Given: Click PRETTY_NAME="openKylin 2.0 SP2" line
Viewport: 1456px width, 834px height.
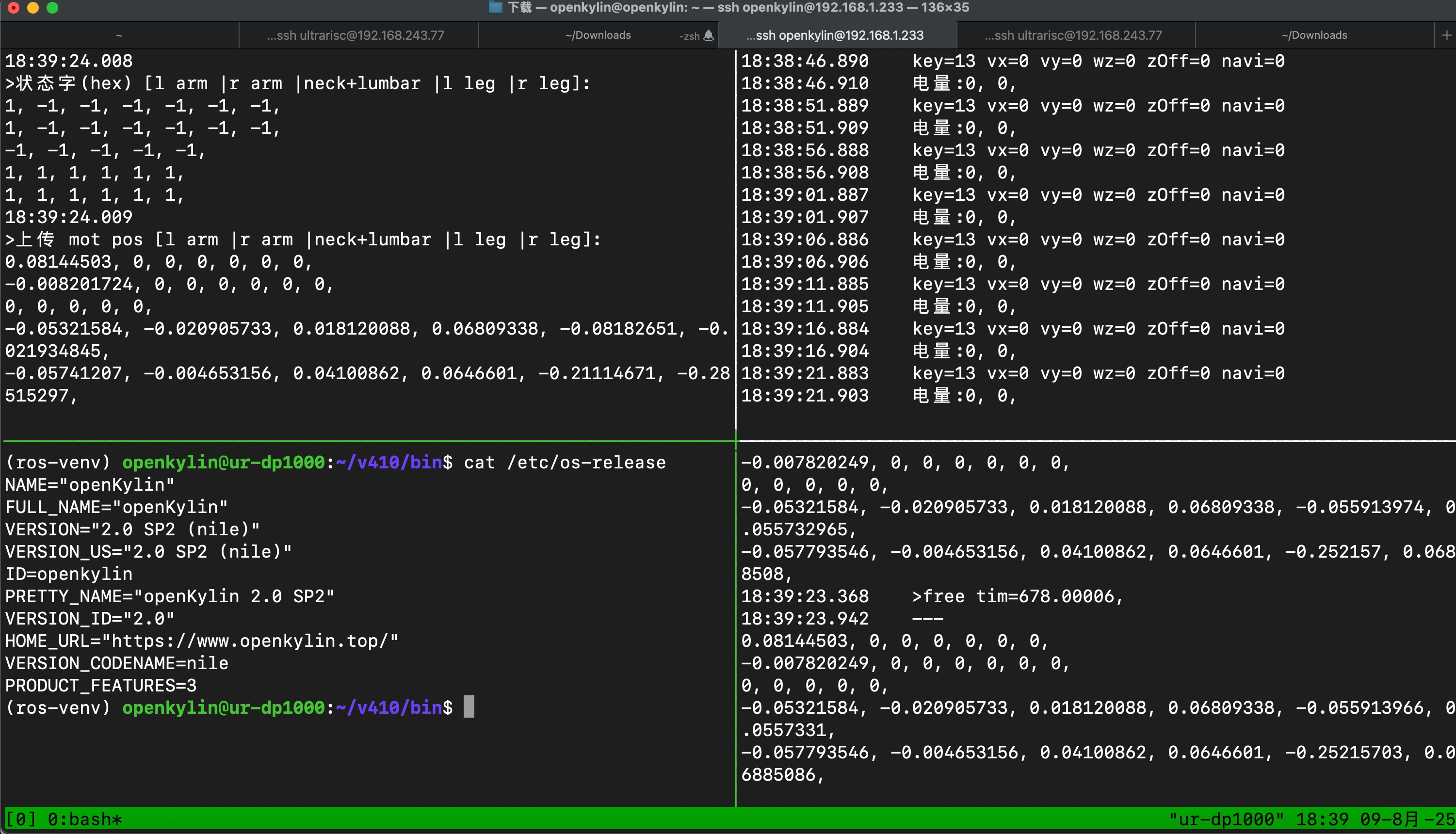Looking at the screenshot, I should (x=170, y=596).
